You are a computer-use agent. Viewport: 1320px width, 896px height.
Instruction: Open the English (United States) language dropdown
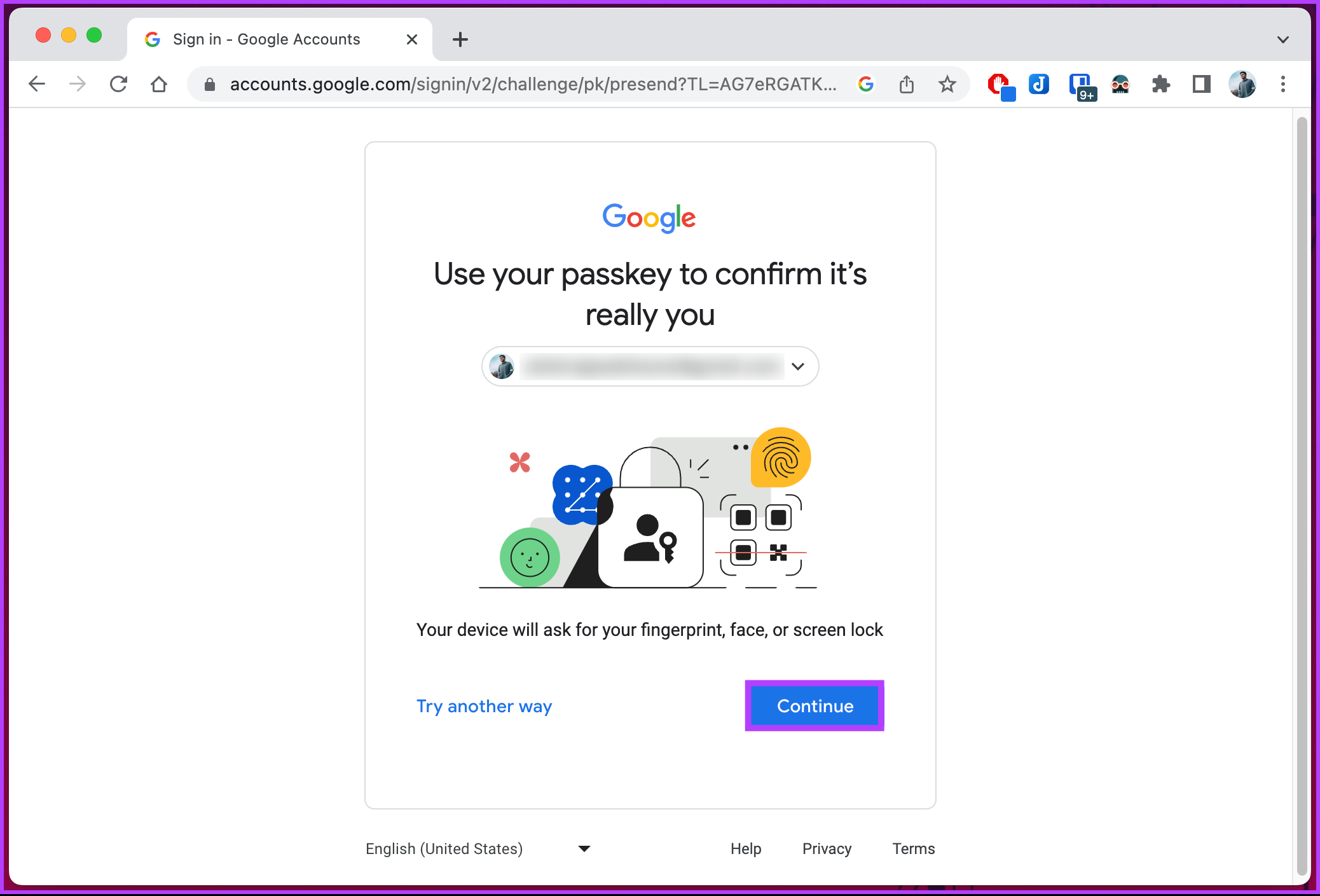point(478,849)
